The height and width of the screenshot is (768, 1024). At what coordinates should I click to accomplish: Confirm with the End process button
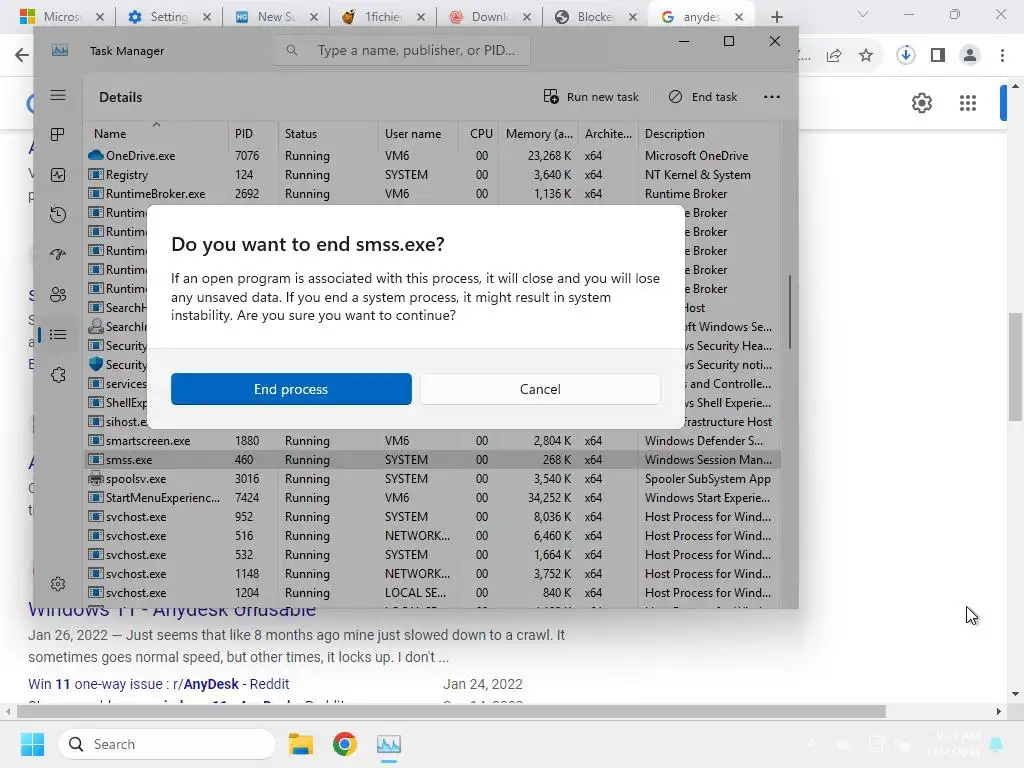pos(291,389)
